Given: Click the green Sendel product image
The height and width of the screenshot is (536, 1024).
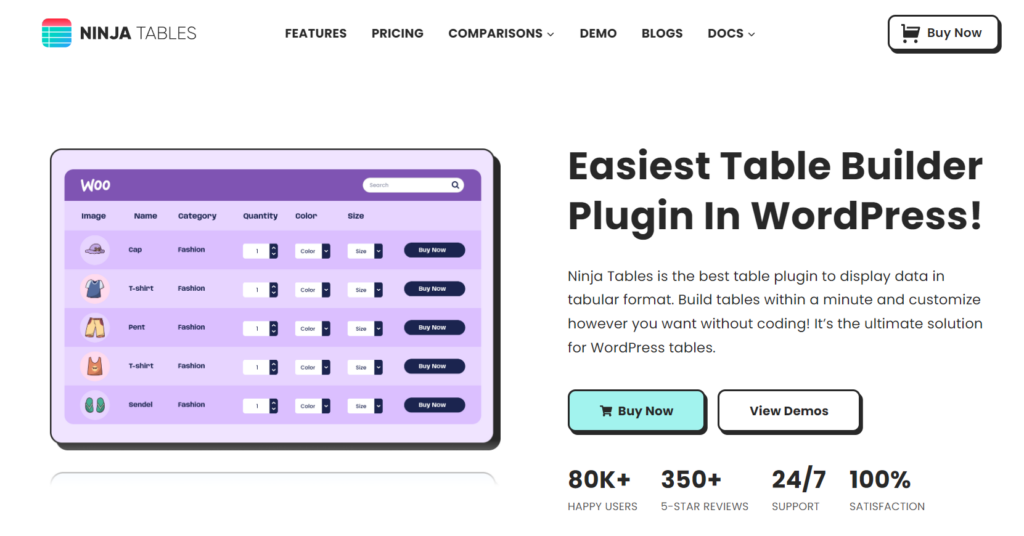Looking at the screenshot, I should pos(95,405).
